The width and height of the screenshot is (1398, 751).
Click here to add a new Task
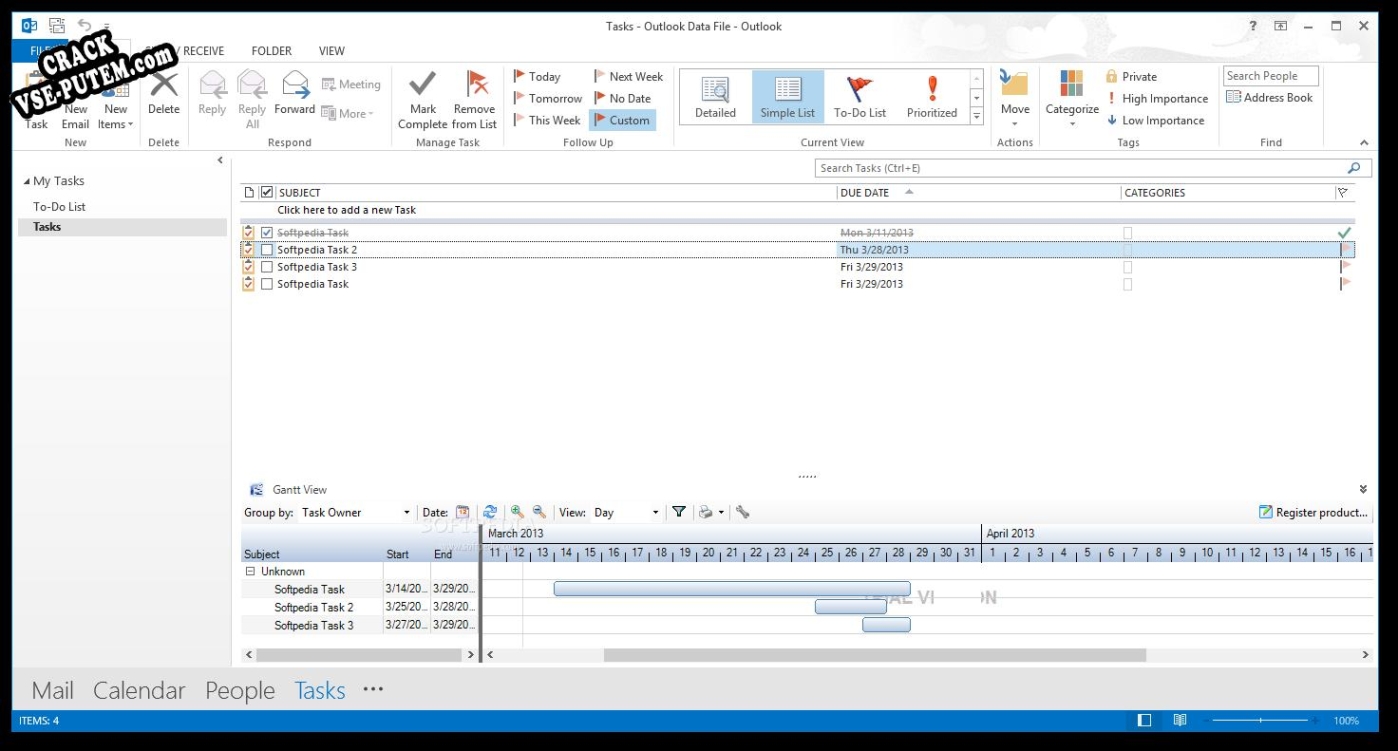[346, 210]
